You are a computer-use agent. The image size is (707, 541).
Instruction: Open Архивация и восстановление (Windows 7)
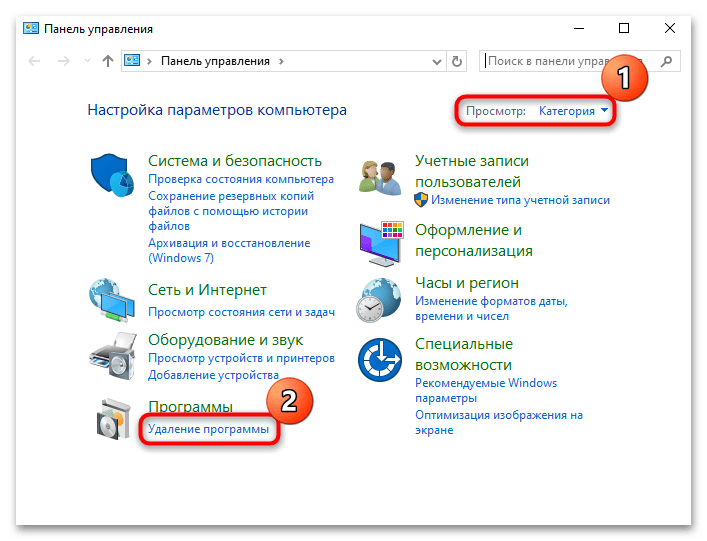click(x=229, y=250)
